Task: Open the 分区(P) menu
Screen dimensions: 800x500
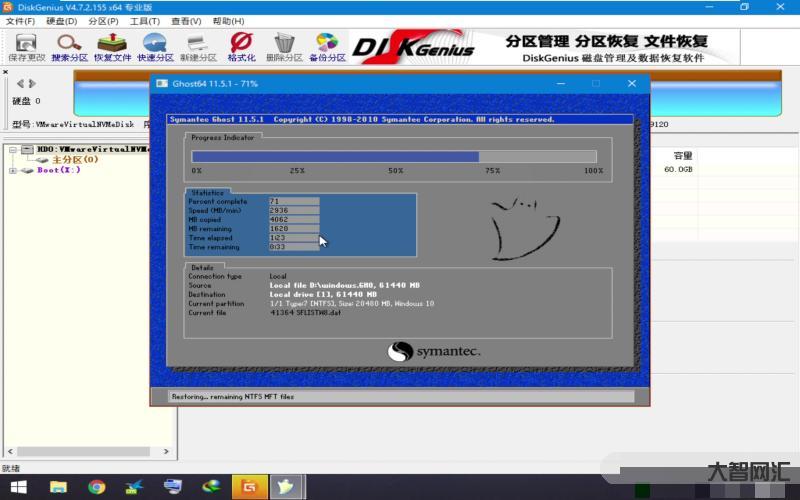Action: pos(103,21)
